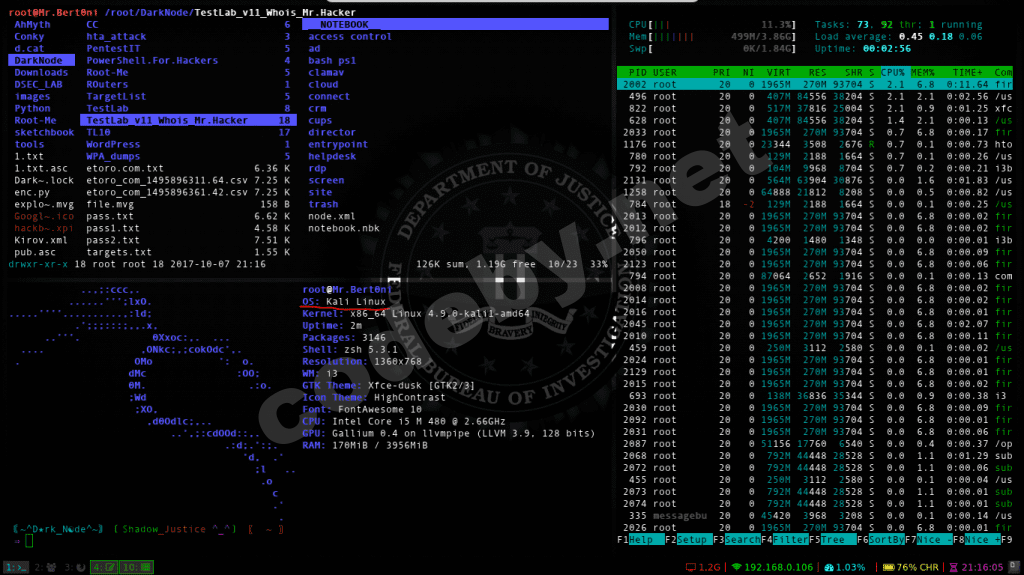Image resolution: width=1024 pixels, height=575 pixels.
Task: Select the Conky directory in ranger
Action: click(x=29, y=37)
